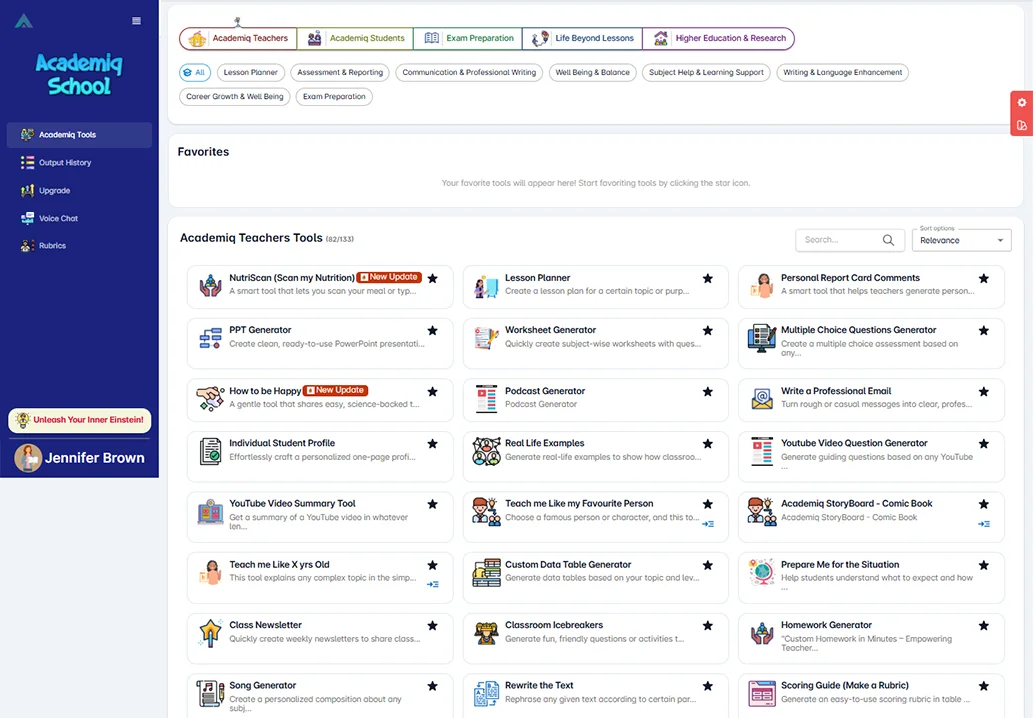Image resolution: width=1036 pixels, height=718 pixels.
Task: Click the Podcast Generator tool icon
Action: click(486, 399)
